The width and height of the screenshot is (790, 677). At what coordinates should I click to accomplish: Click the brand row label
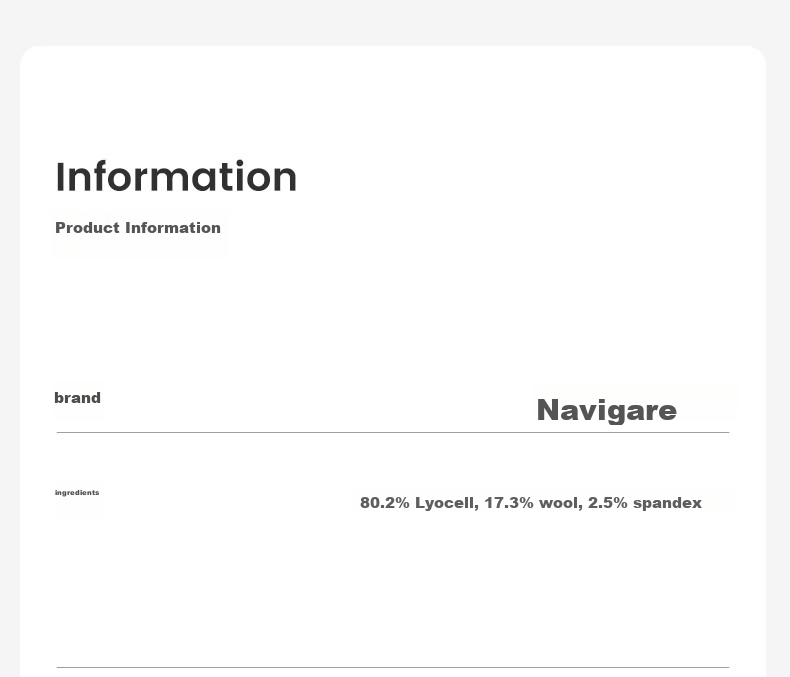click(x=78, y=398)
